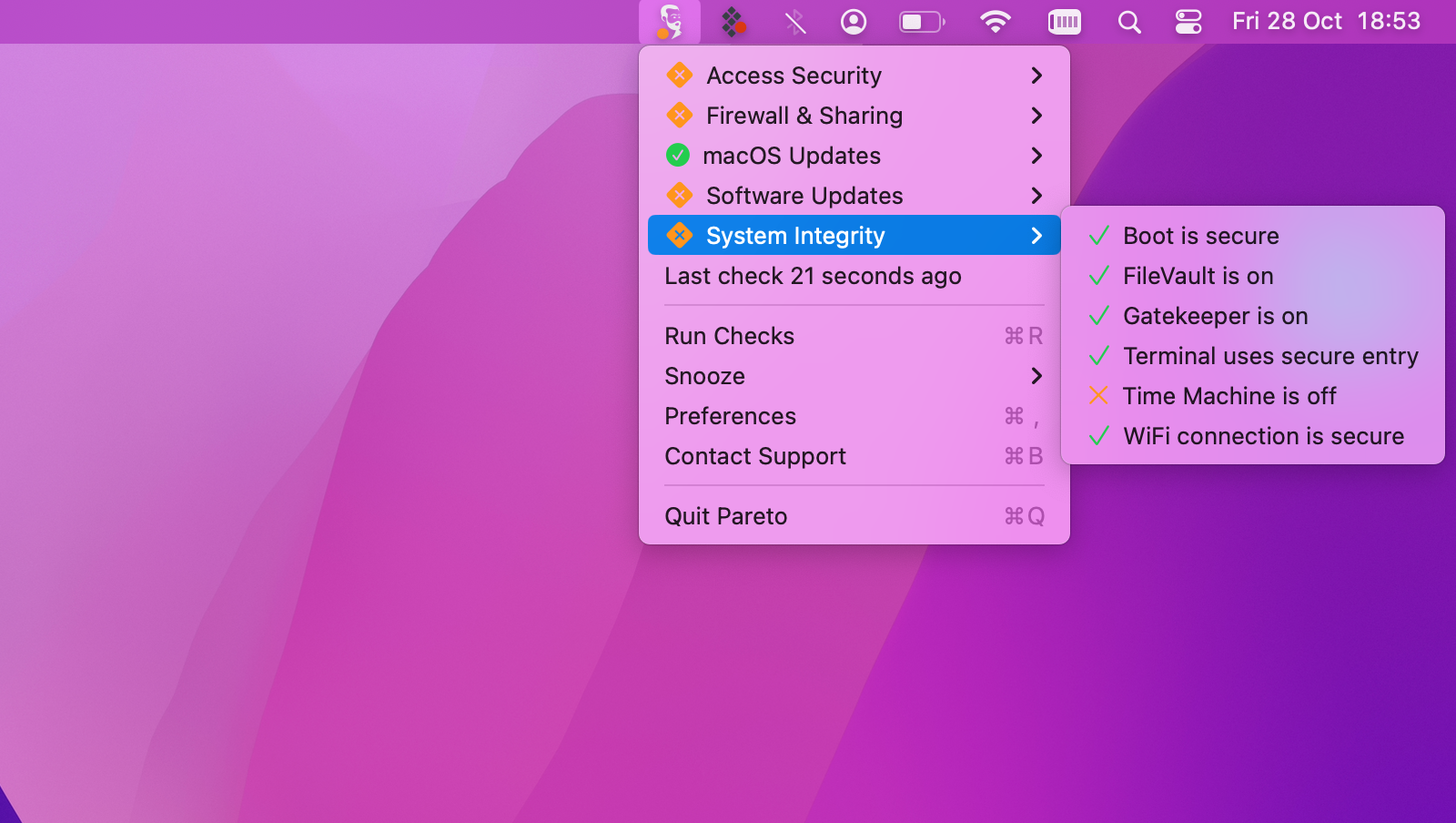Select the System Integrity menu item
The image size is (1456, 823).
pos(854,235)
